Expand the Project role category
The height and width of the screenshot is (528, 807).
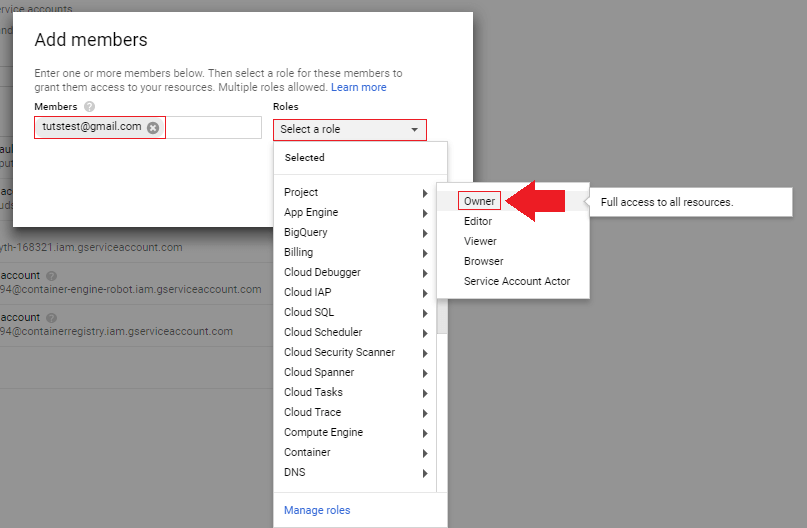coord(356,192)
